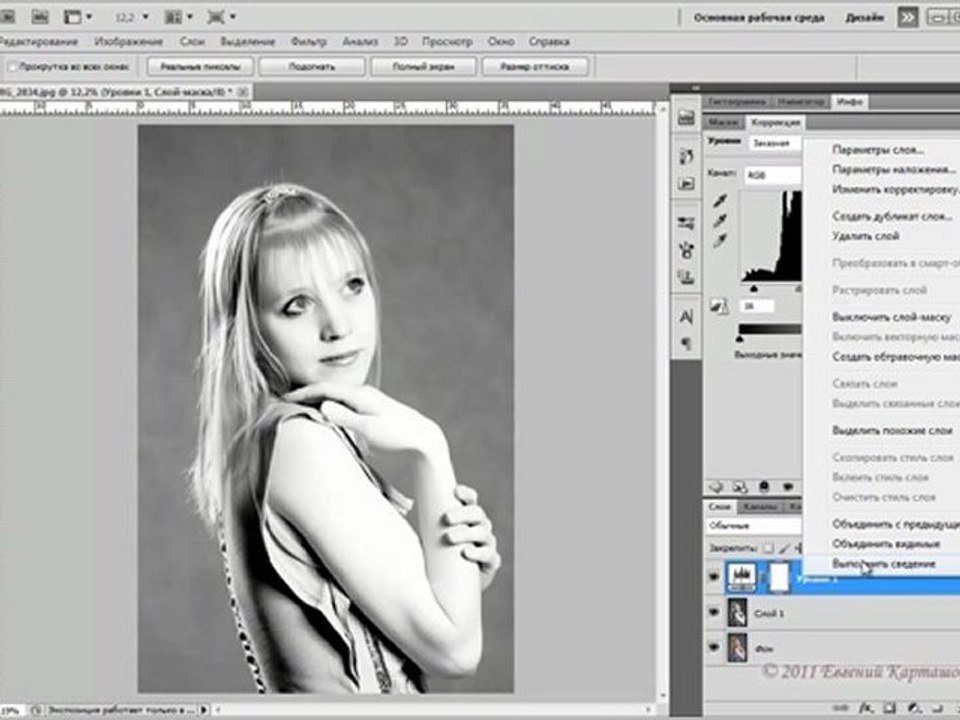Select the gray point eyedropper

(720, 220)
